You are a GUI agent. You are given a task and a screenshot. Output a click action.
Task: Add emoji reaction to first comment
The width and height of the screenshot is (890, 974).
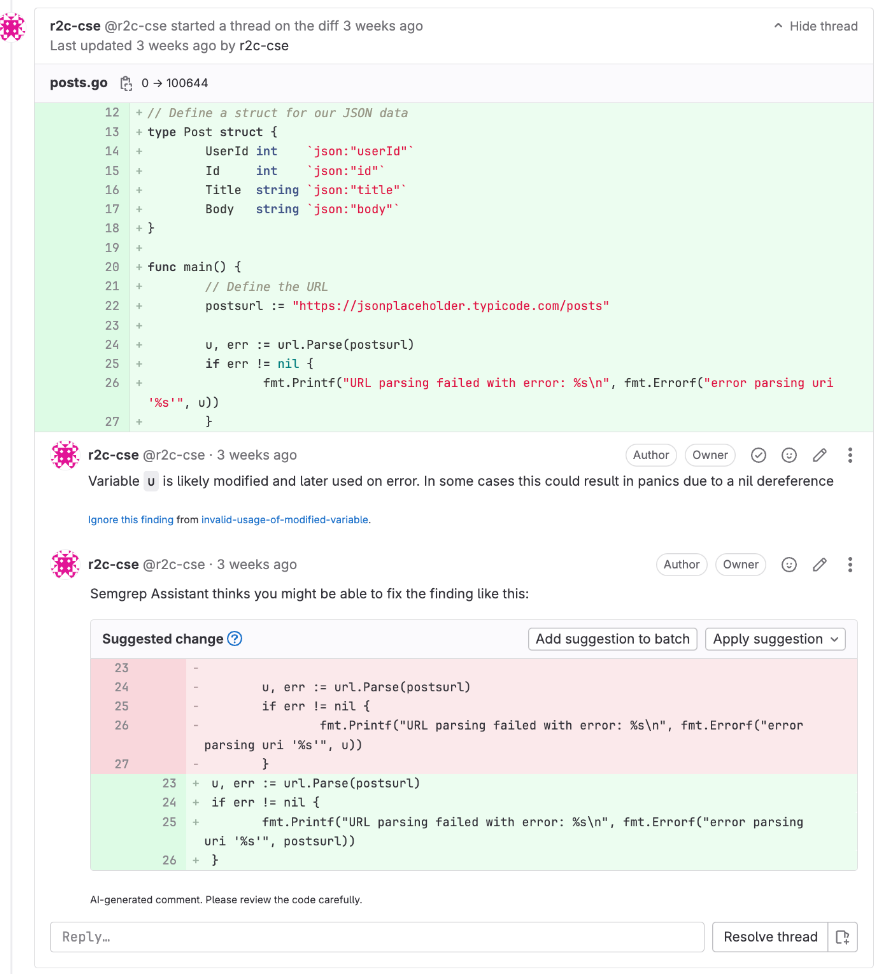pyautogui.click(x=789, y=455)
